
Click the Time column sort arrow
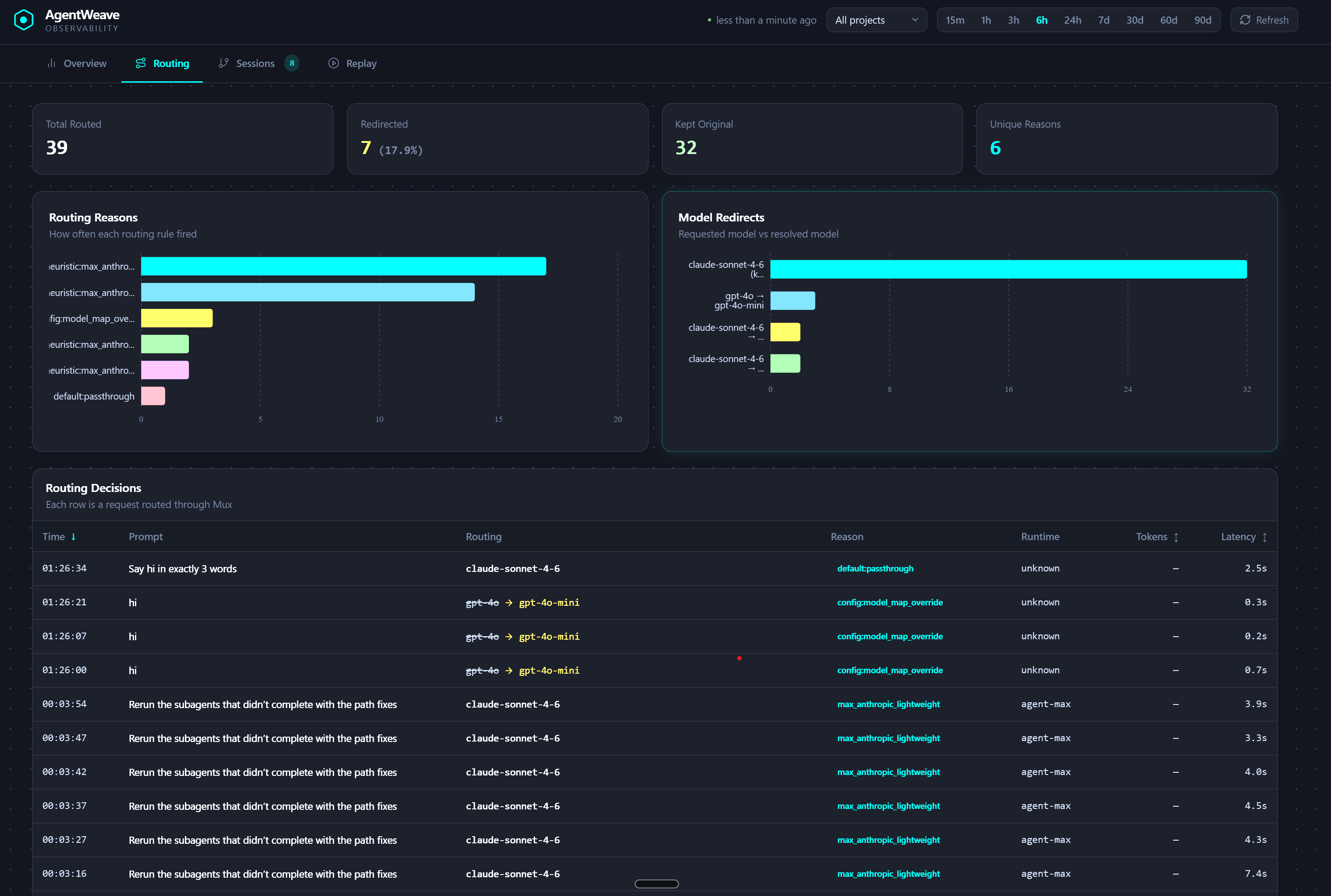(73, 537)
